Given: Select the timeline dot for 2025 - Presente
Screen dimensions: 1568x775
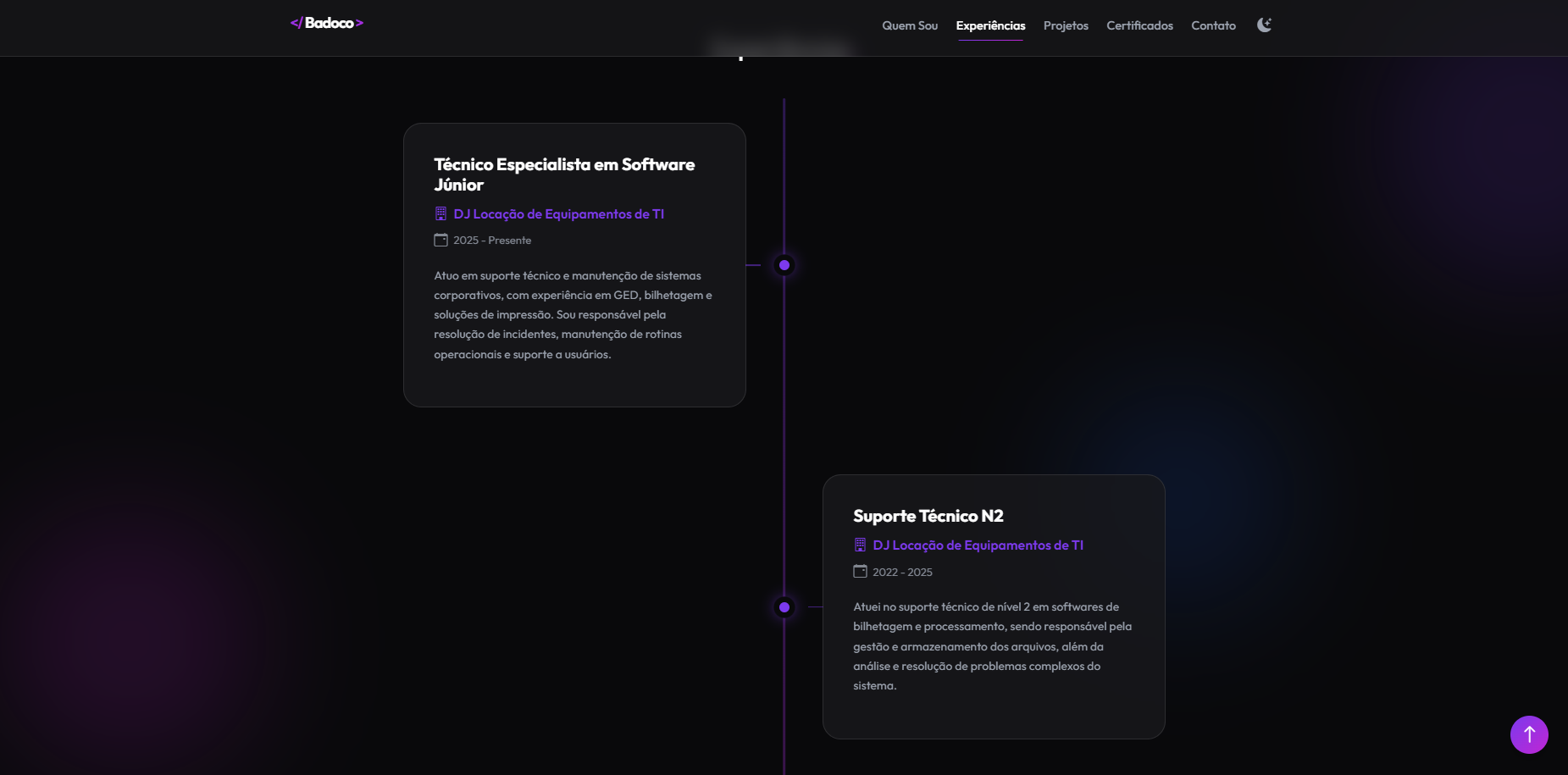Looking at the screenshot, I should tap(784, 265).
